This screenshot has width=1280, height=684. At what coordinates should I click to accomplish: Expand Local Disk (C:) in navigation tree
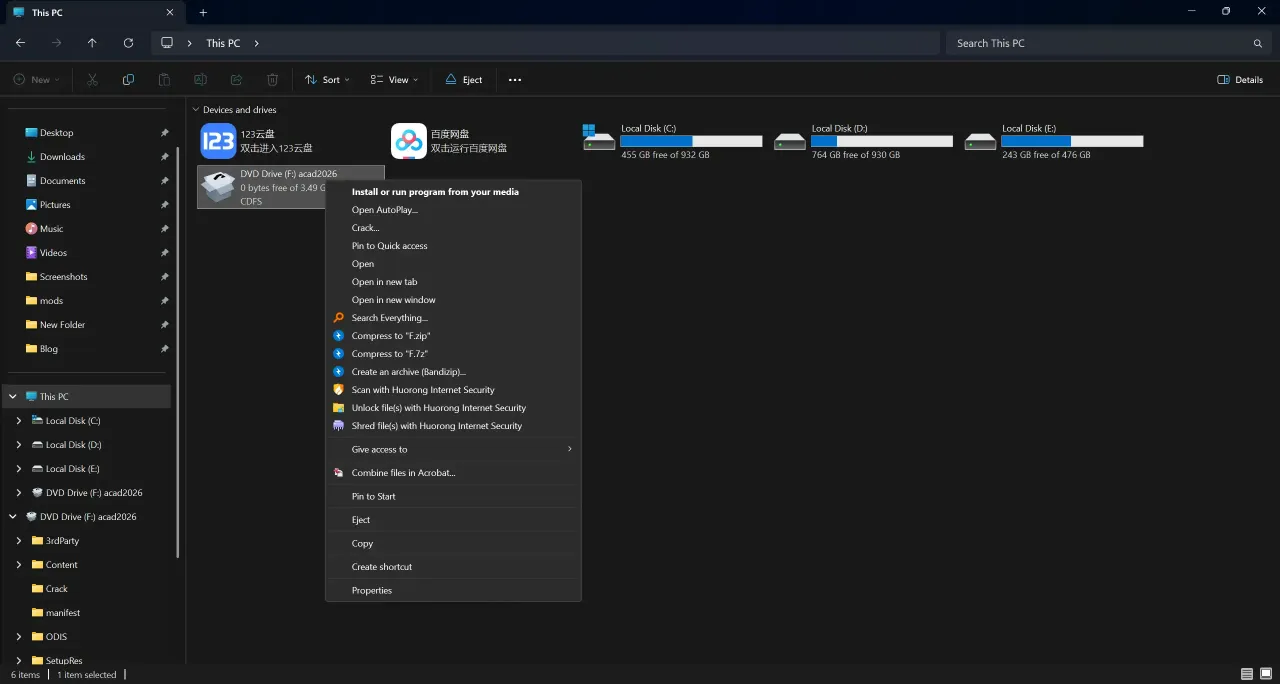point(19,421)
